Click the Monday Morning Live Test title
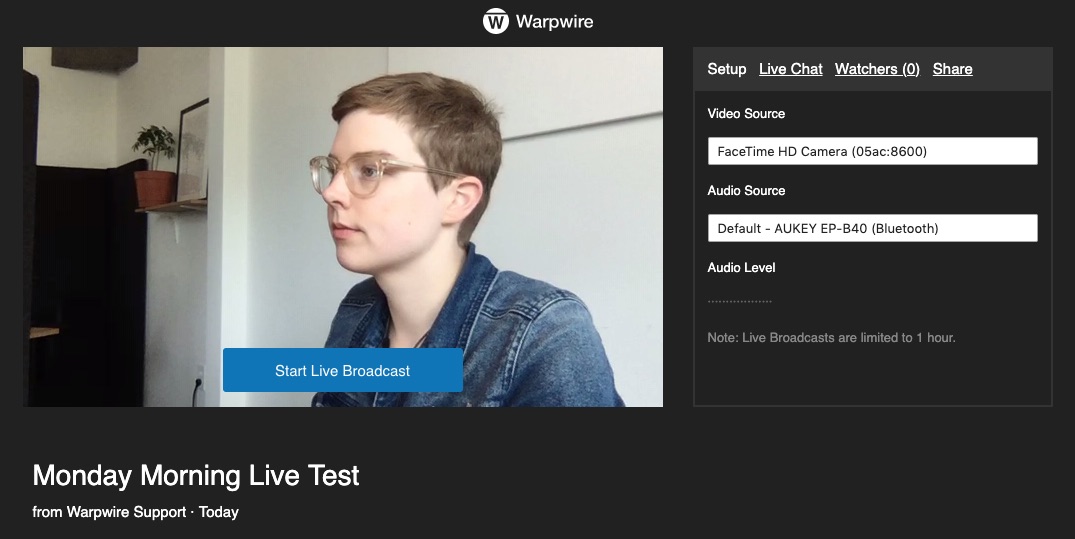The width and height of the screenshot is (1075, 539). click(196, 475)
